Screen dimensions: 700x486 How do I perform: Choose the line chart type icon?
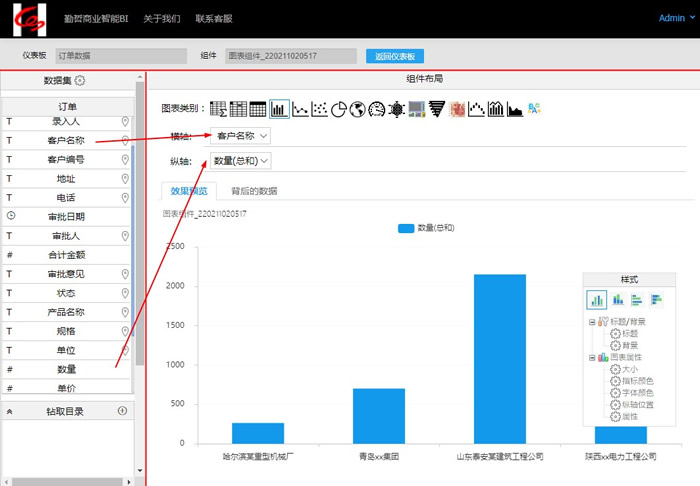299,109
